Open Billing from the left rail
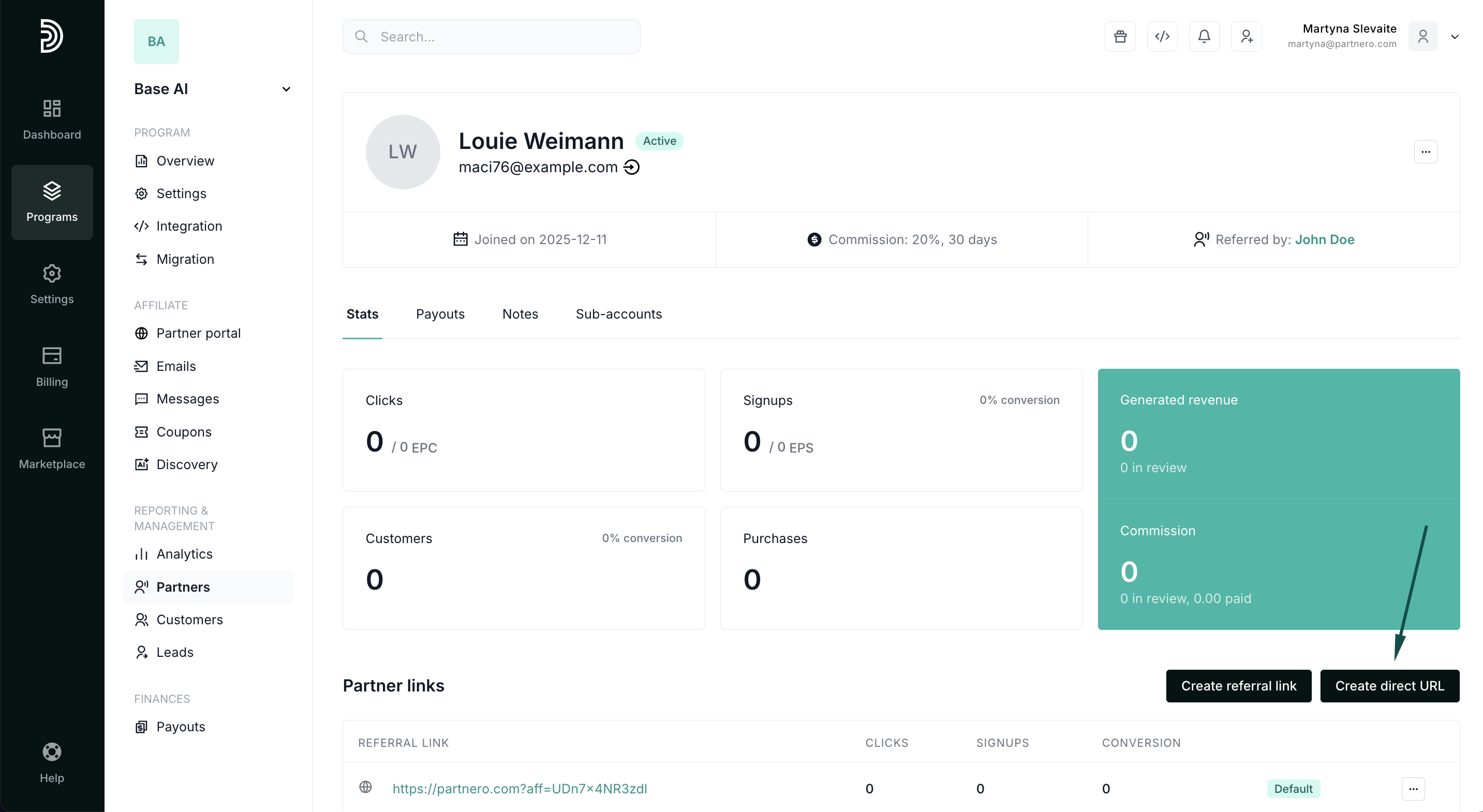 coord(52,367)
